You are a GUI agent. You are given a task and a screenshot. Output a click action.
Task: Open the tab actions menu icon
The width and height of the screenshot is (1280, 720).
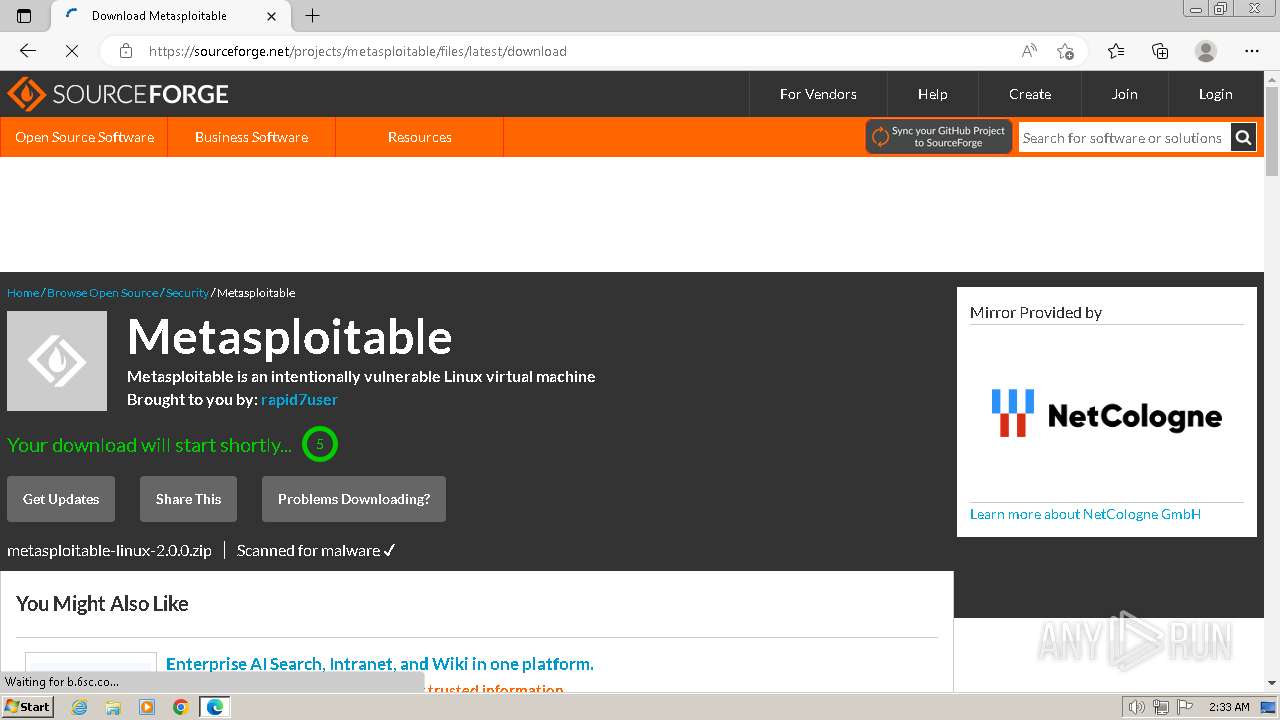(x=24, y=16)
